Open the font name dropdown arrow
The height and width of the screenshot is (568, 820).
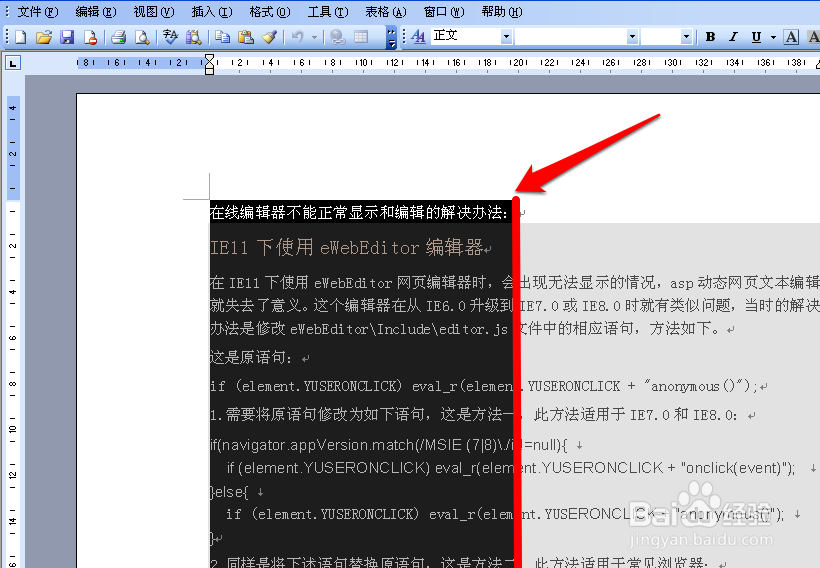coord(632,37)
